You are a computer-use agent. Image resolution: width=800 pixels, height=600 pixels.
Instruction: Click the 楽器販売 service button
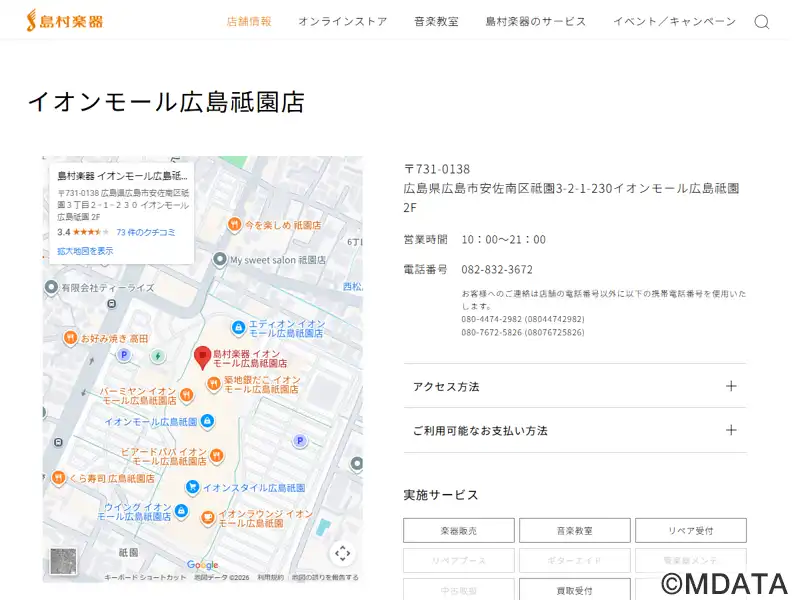pyautogui.click(x=459, y=531)
